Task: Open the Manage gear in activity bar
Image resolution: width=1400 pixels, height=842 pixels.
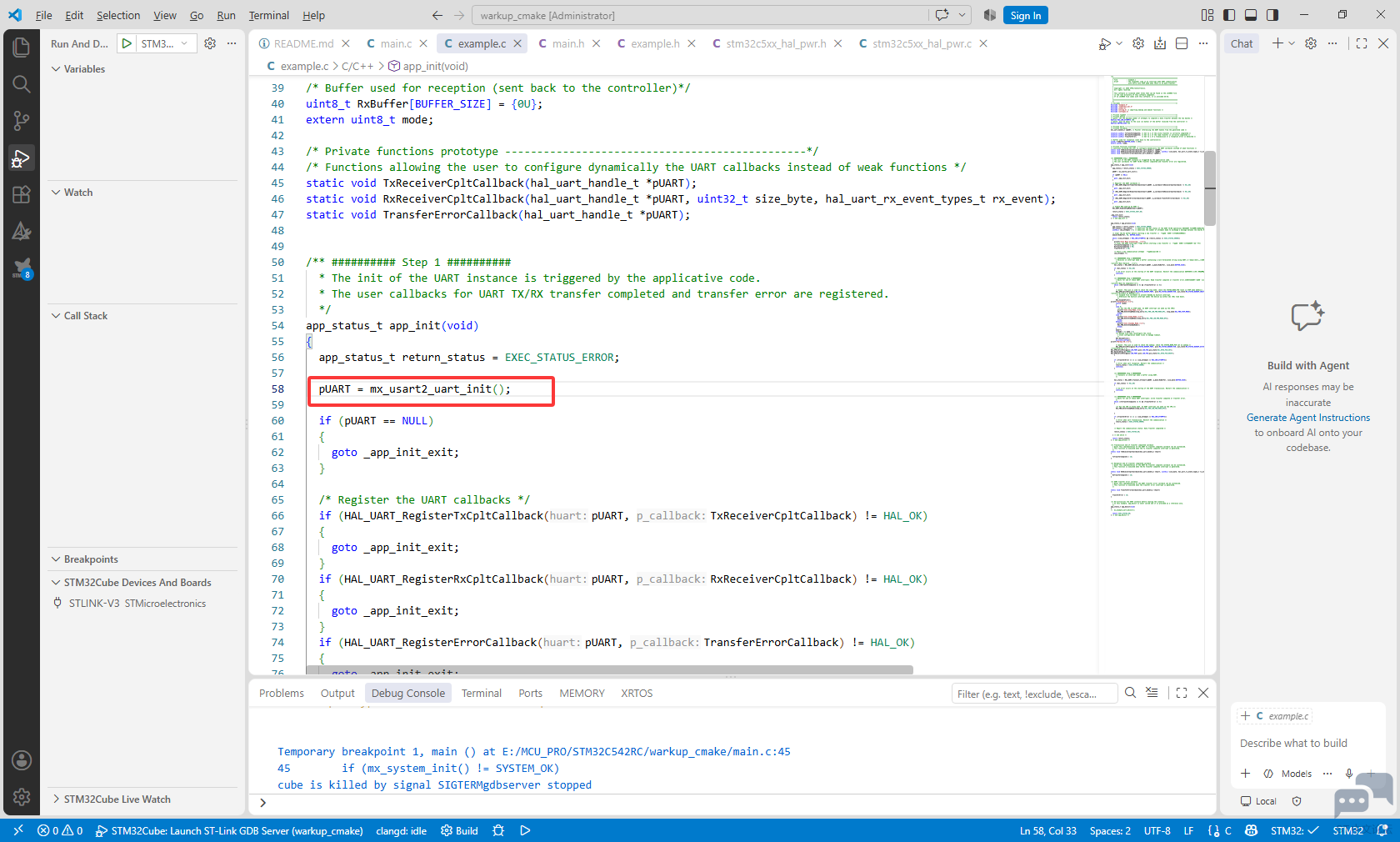Action: (x=22, y=797)
